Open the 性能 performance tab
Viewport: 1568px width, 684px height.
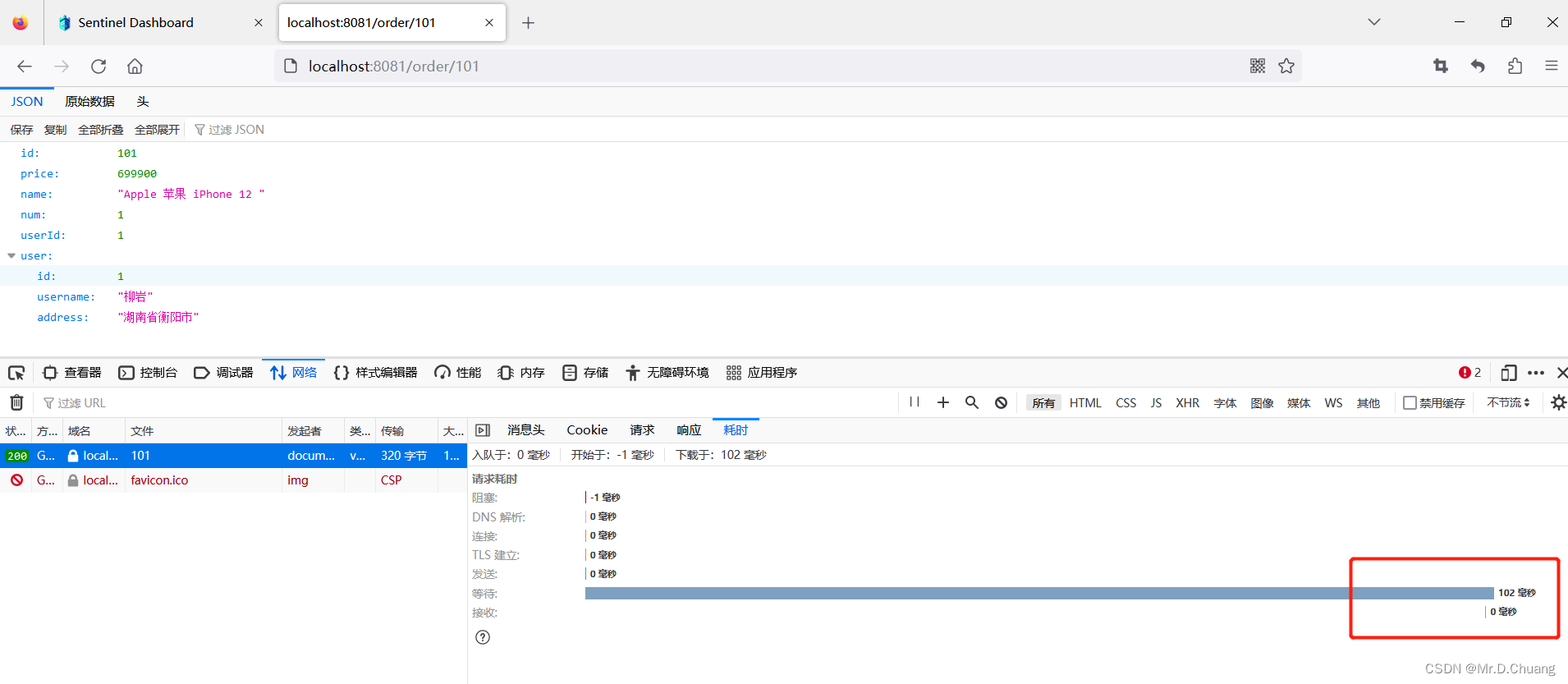coord(458,373)
